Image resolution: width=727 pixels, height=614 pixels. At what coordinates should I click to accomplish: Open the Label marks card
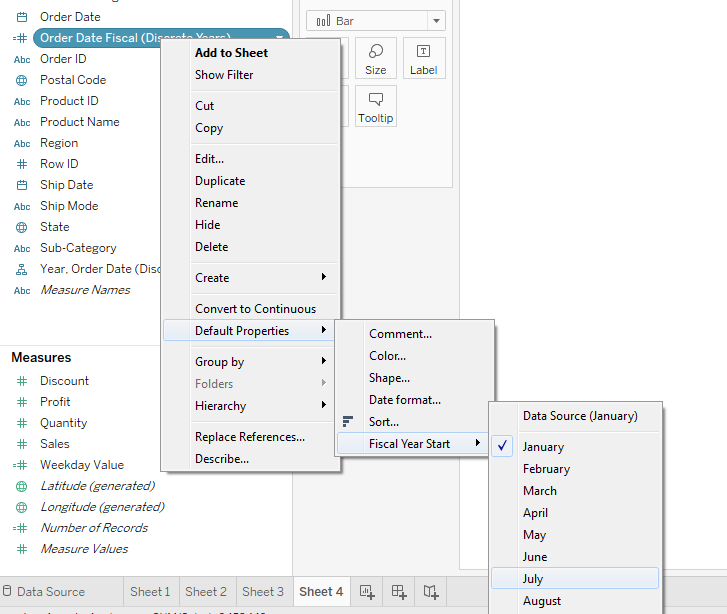pos(423,58)
